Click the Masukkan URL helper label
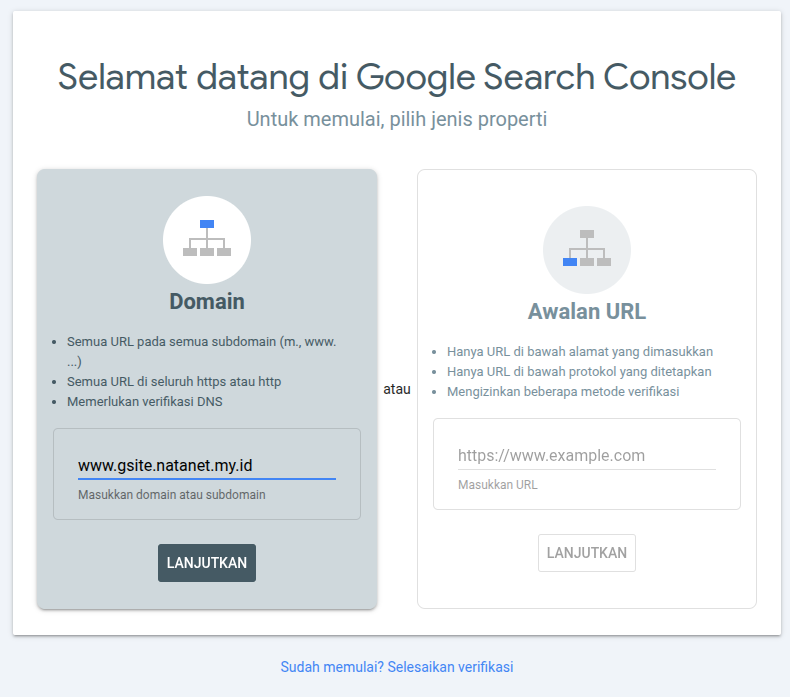This screenshot has width=790, height=697. click(498, 484)
